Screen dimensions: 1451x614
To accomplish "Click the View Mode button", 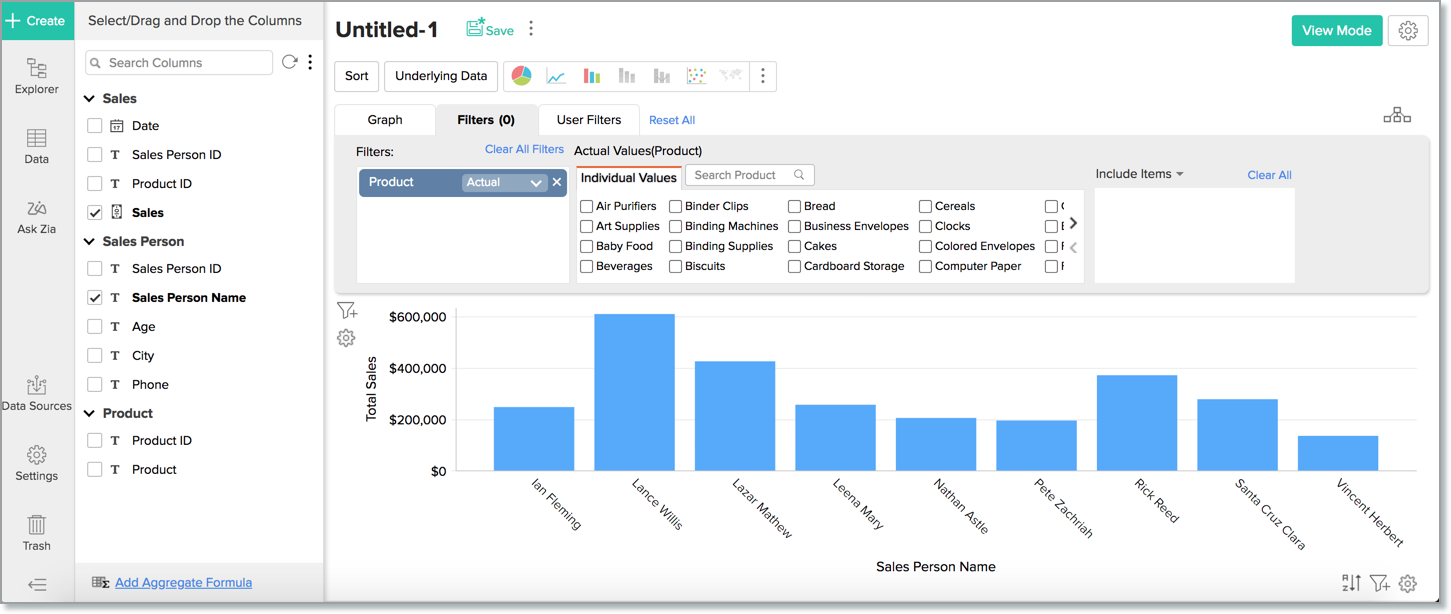I will pos(1336,30).
